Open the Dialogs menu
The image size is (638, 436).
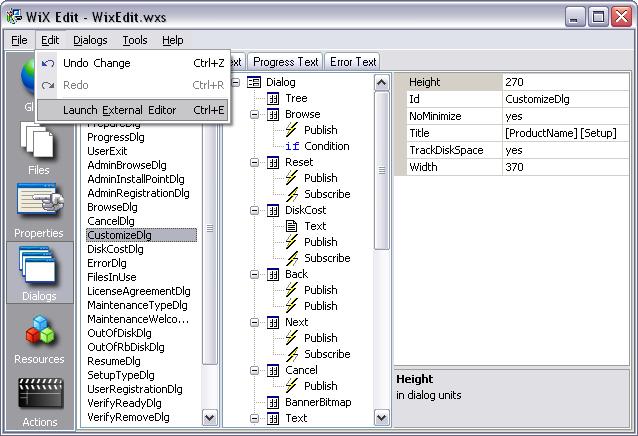(x=90, y=40)
